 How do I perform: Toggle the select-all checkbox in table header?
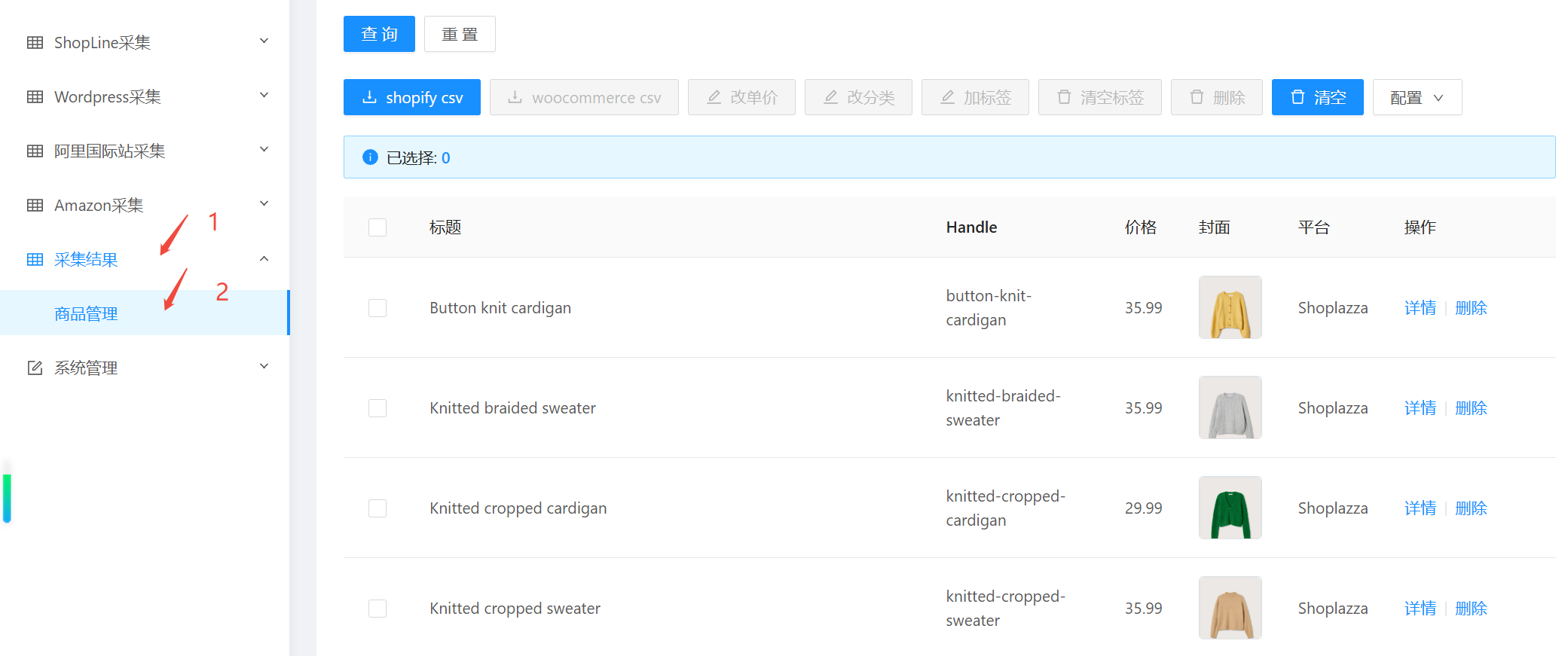tap(377, 227)
